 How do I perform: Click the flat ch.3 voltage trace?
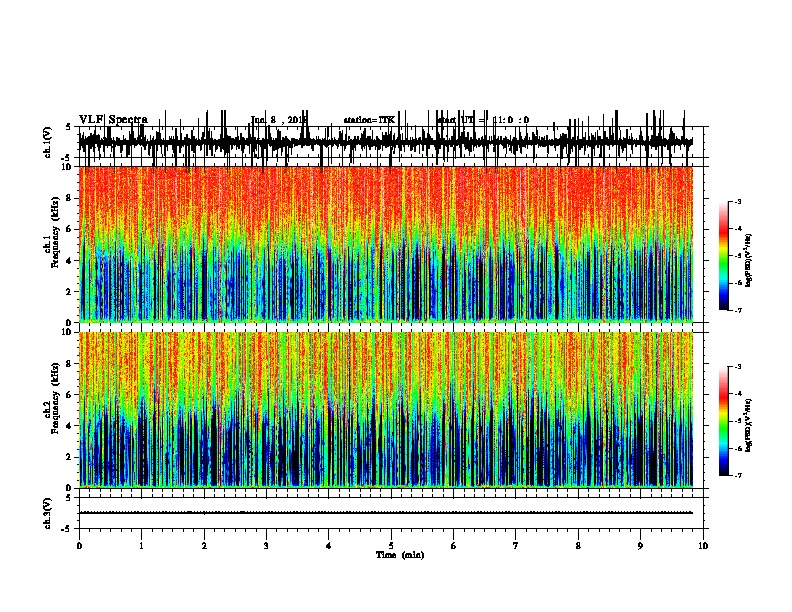pos(386,513)
